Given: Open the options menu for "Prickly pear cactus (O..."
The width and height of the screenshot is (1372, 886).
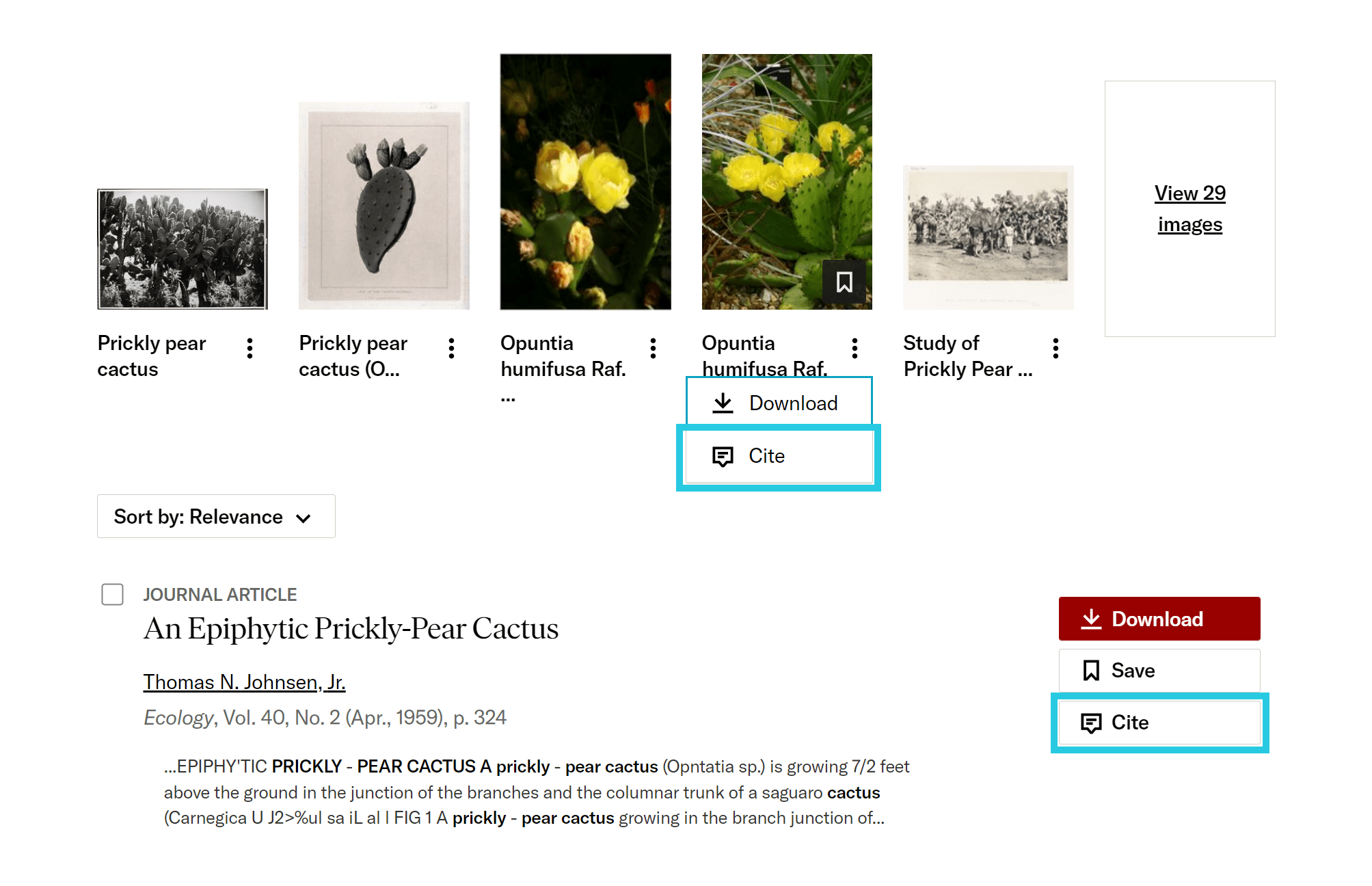Looking at the screenshot, I should coord(451,349).
